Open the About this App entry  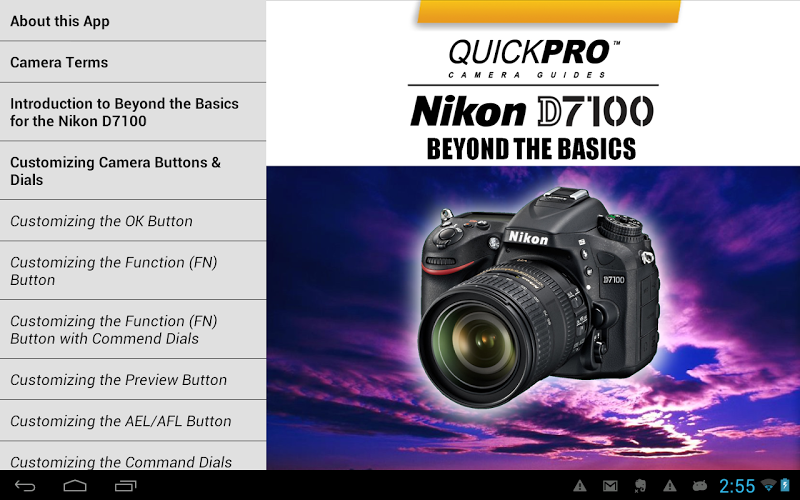tap(133, 20)
